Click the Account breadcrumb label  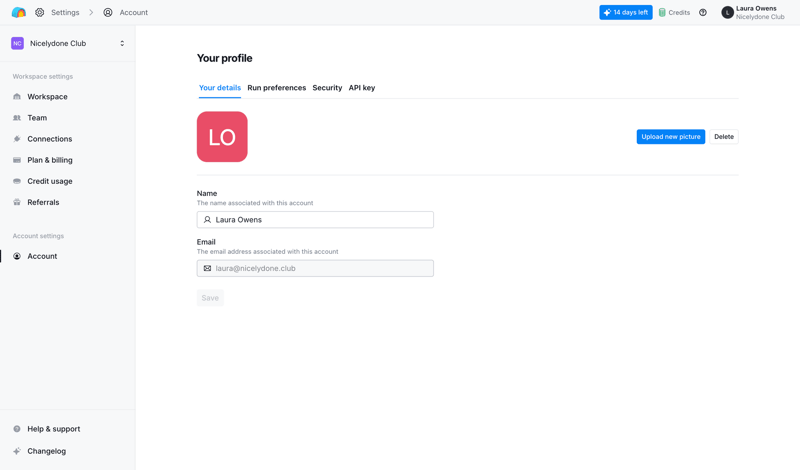[x=134, y=12]
